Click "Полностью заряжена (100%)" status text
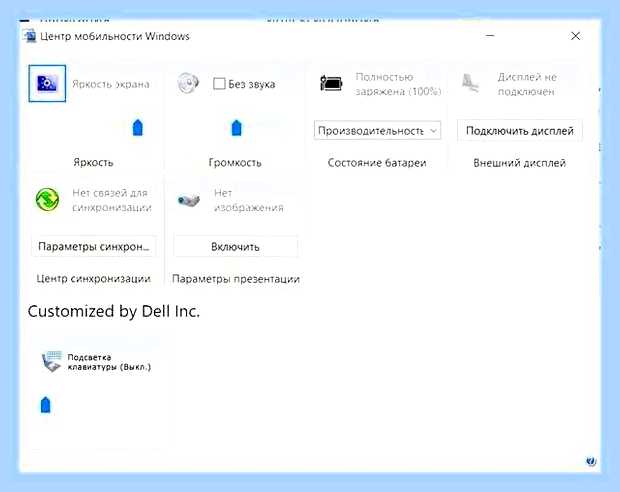Image resolution: width=620 pixels, height=492 pixels. click(x=398, y=84)
